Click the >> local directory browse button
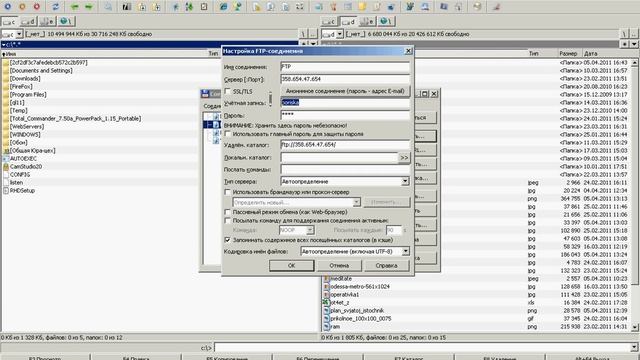The width and height of the screenshot is (640, 360). pos(404,158)
